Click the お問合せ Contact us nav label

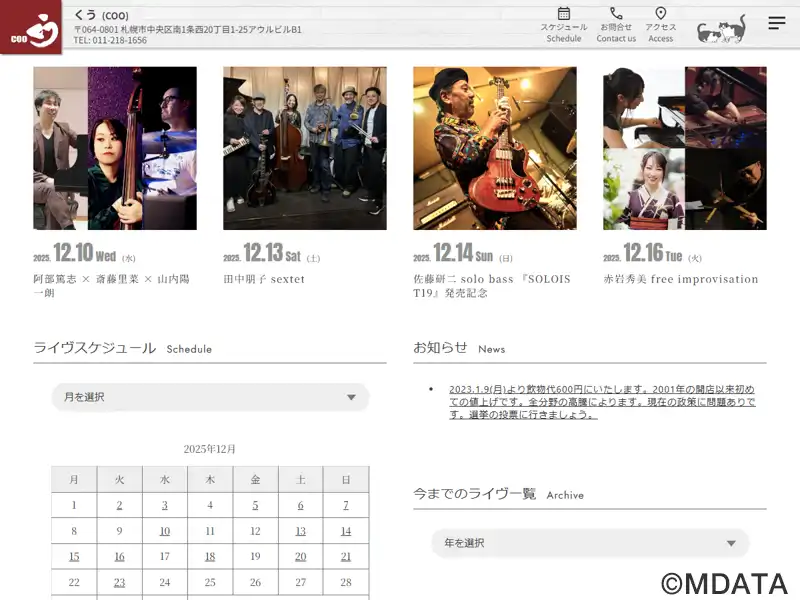616,33
